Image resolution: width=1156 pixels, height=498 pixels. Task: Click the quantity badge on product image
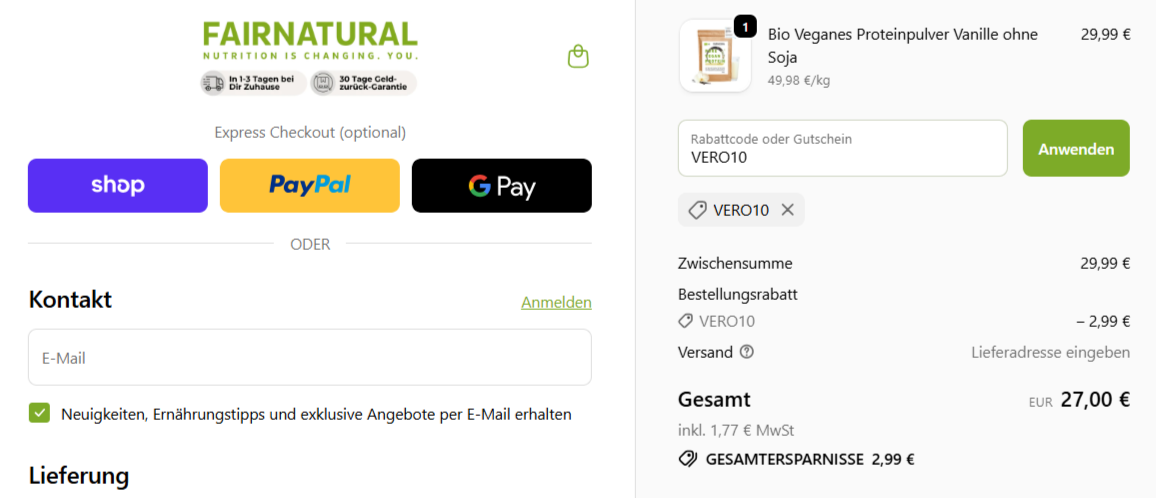tap(745, 28)
